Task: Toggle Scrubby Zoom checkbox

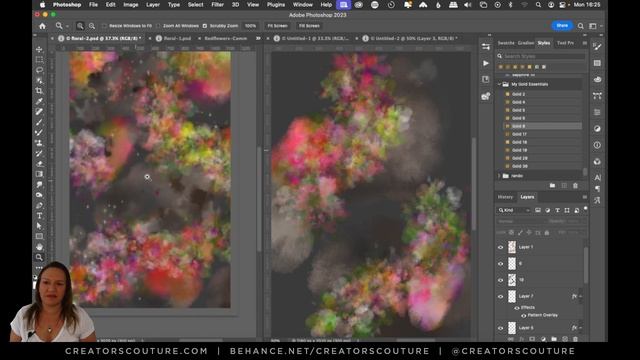Action: point(205,26)
